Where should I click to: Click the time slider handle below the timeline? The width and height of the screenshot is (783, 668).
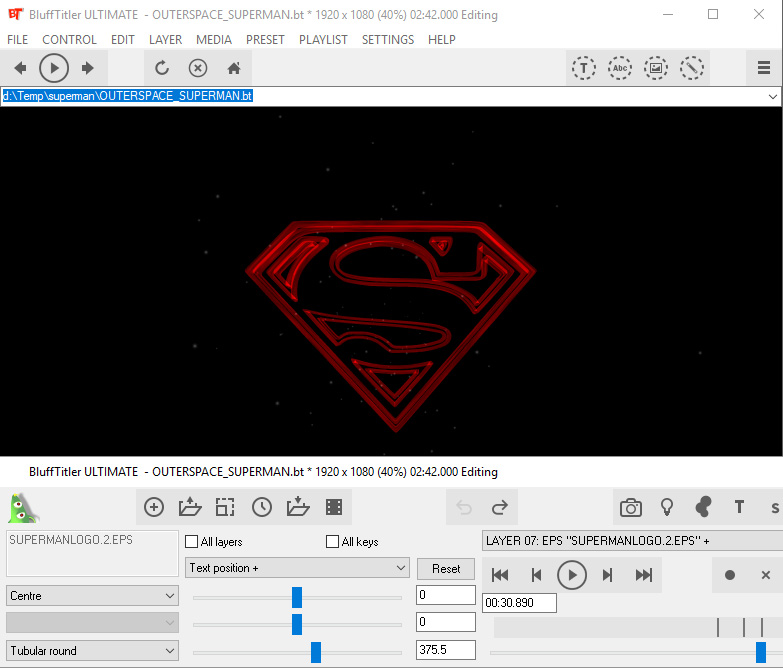[761, 652]
